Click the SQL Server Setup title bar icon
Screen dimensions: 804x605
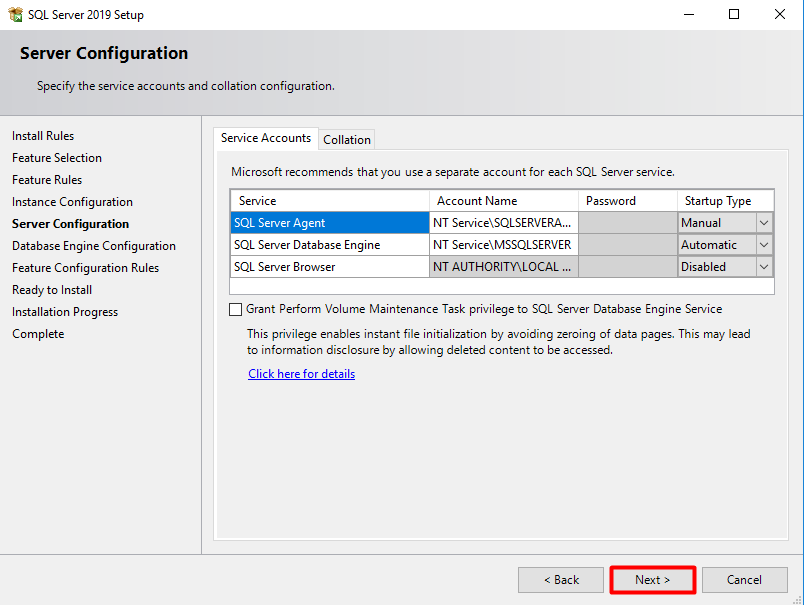[x=16, y=14]
